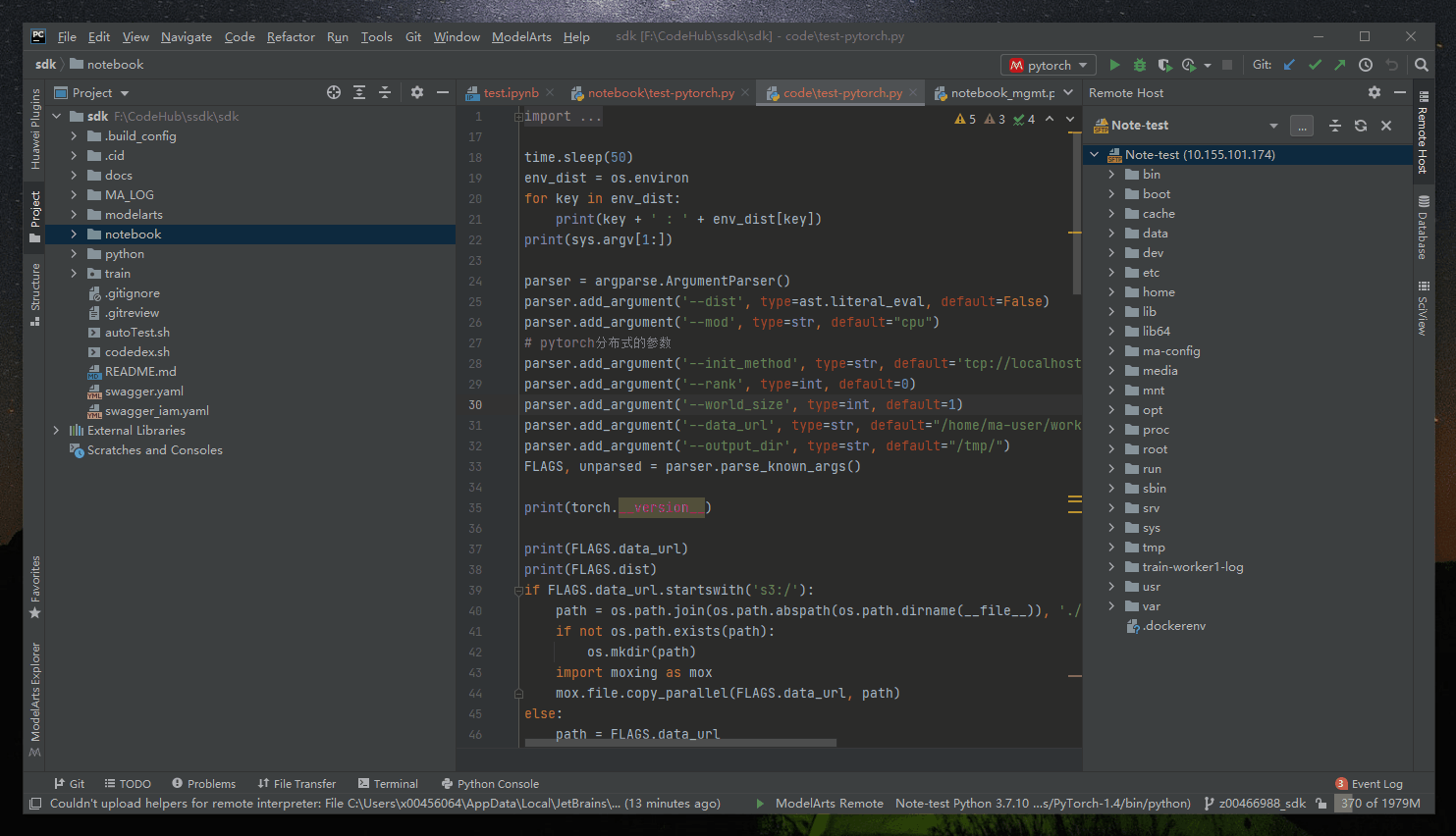This screenshot has height=836, width=1456.
Task: Open Remote Host panel settings gear
Action: 1375,92
